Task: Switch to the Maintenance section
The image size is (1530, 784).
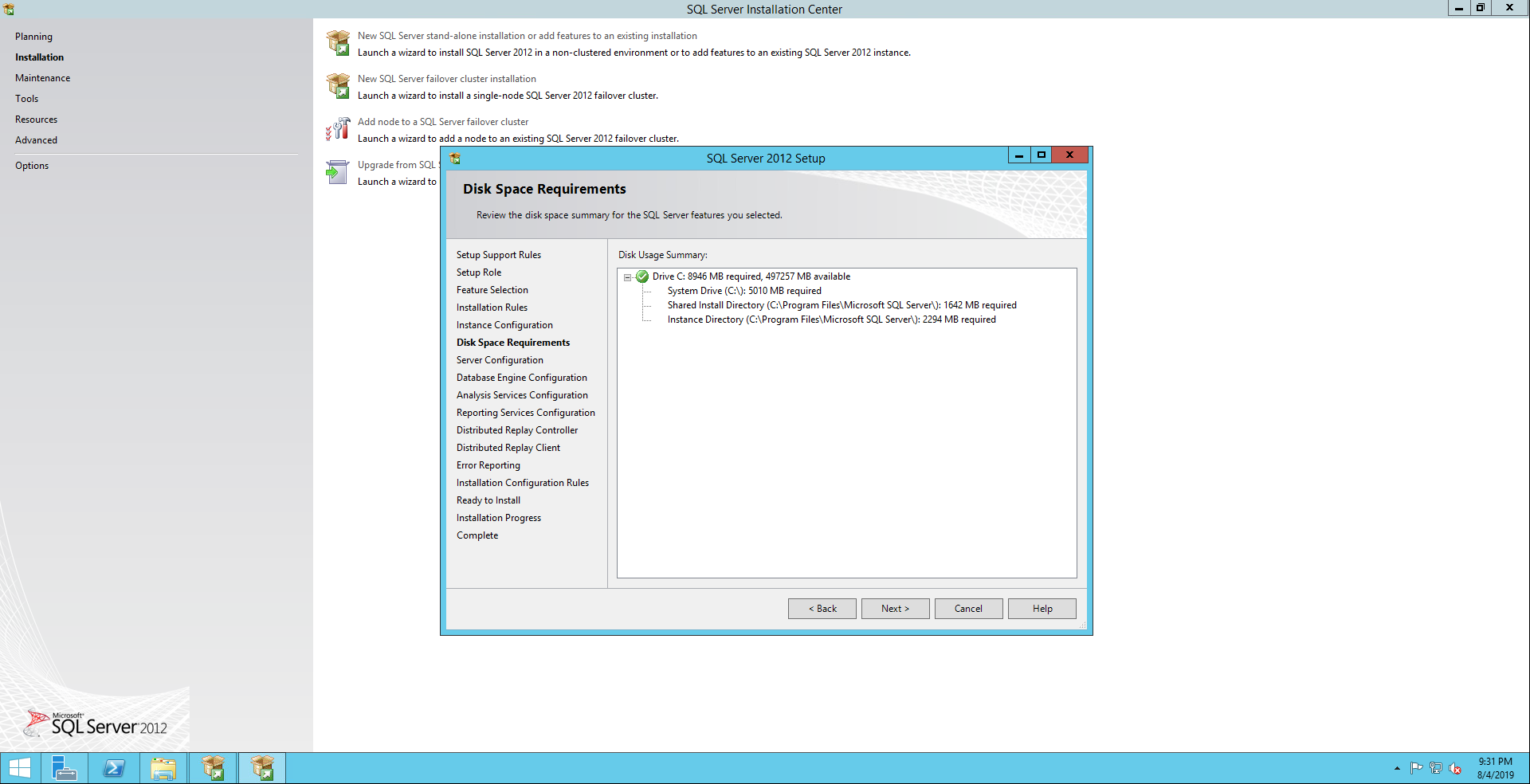Action: click(x=42, y=78)
